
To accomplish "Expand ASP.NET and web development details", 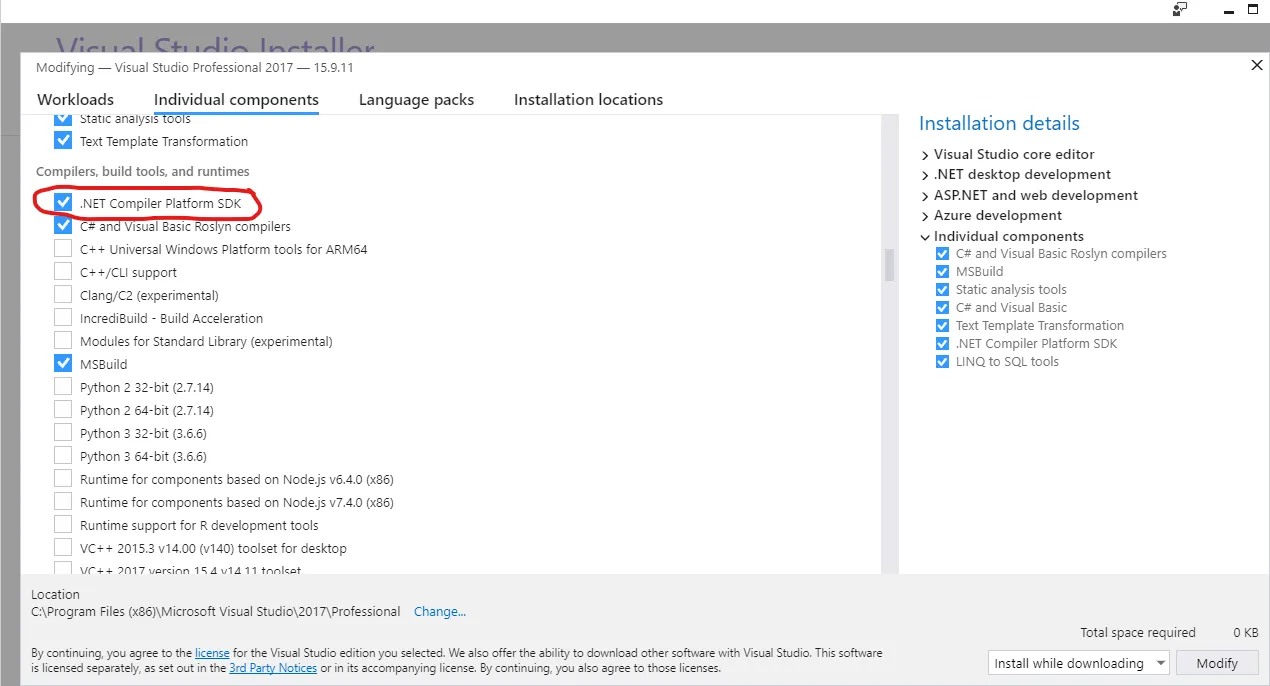I will pyautogui.click(x=925, y=195).
